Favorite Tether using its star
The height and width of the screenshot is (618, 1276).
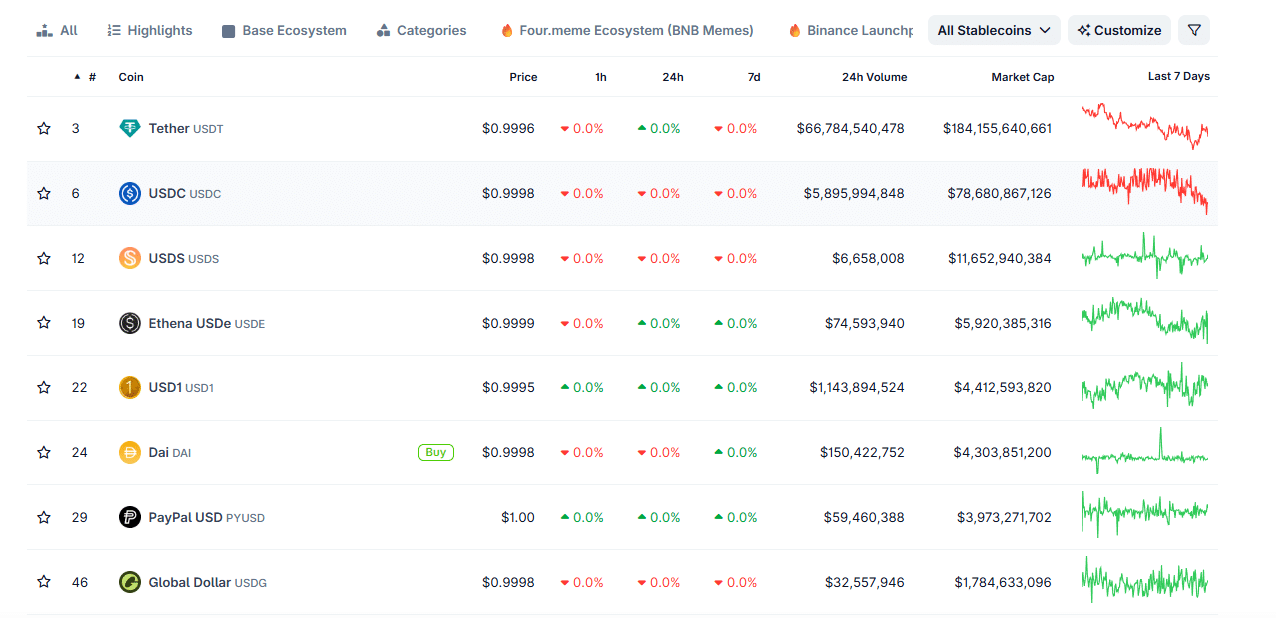(43, 128)
